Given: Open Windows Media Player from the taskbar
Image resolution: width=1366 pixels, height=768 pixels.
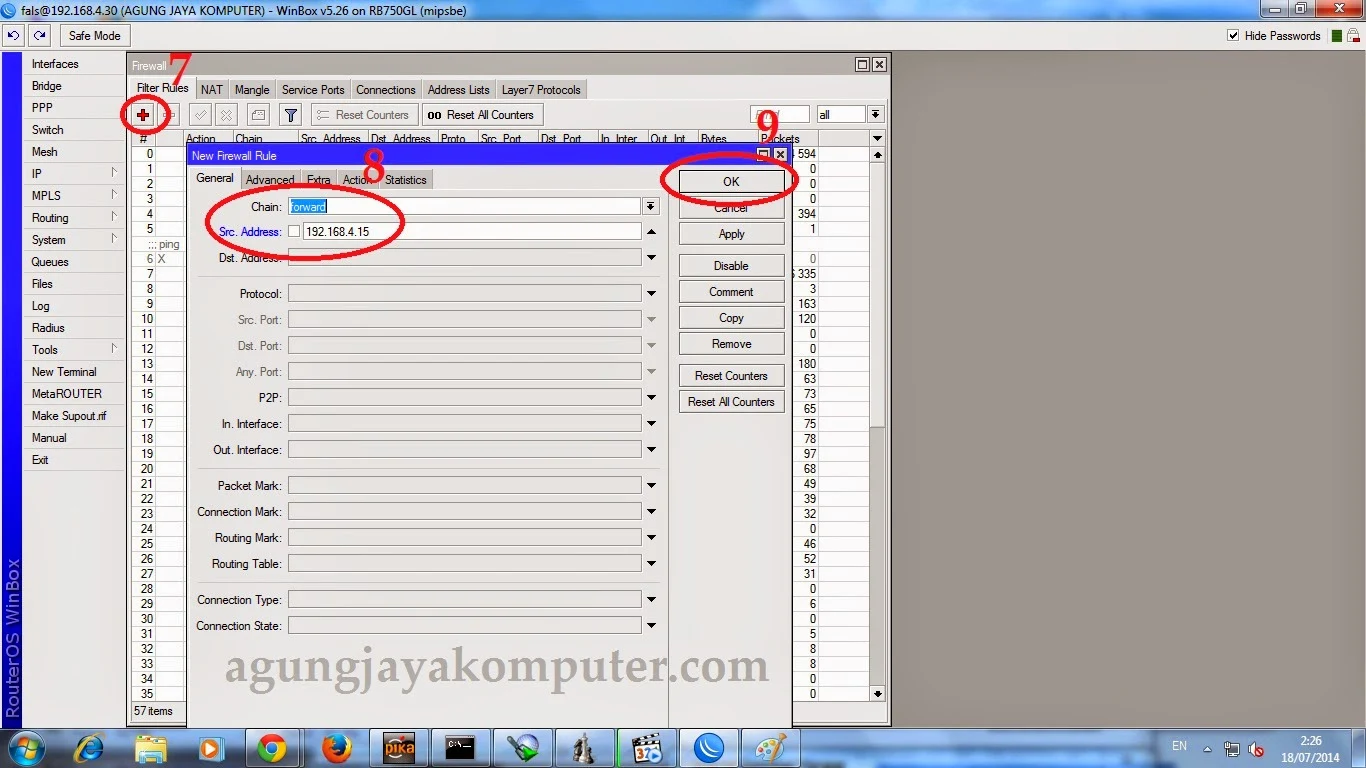Looking at the screenshot, I should point(209,748).
